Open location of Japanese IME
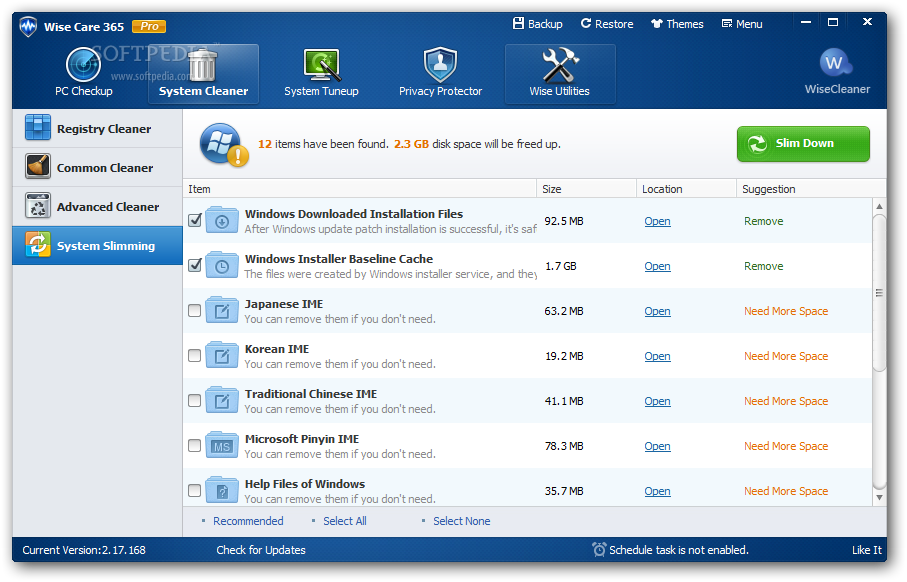 point(657,311)
